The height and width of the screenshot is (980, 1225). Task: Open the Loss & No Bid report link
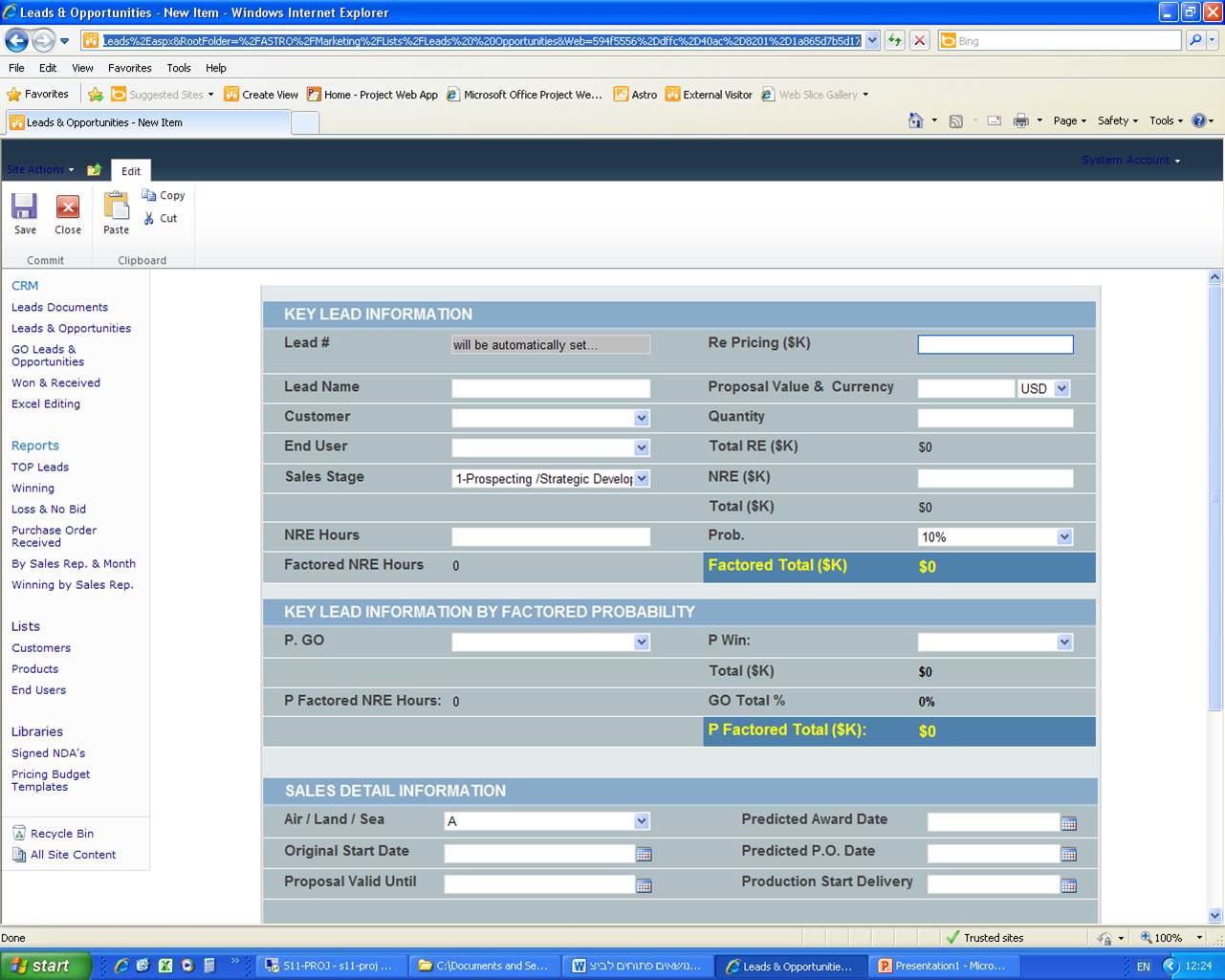point(49,509)
